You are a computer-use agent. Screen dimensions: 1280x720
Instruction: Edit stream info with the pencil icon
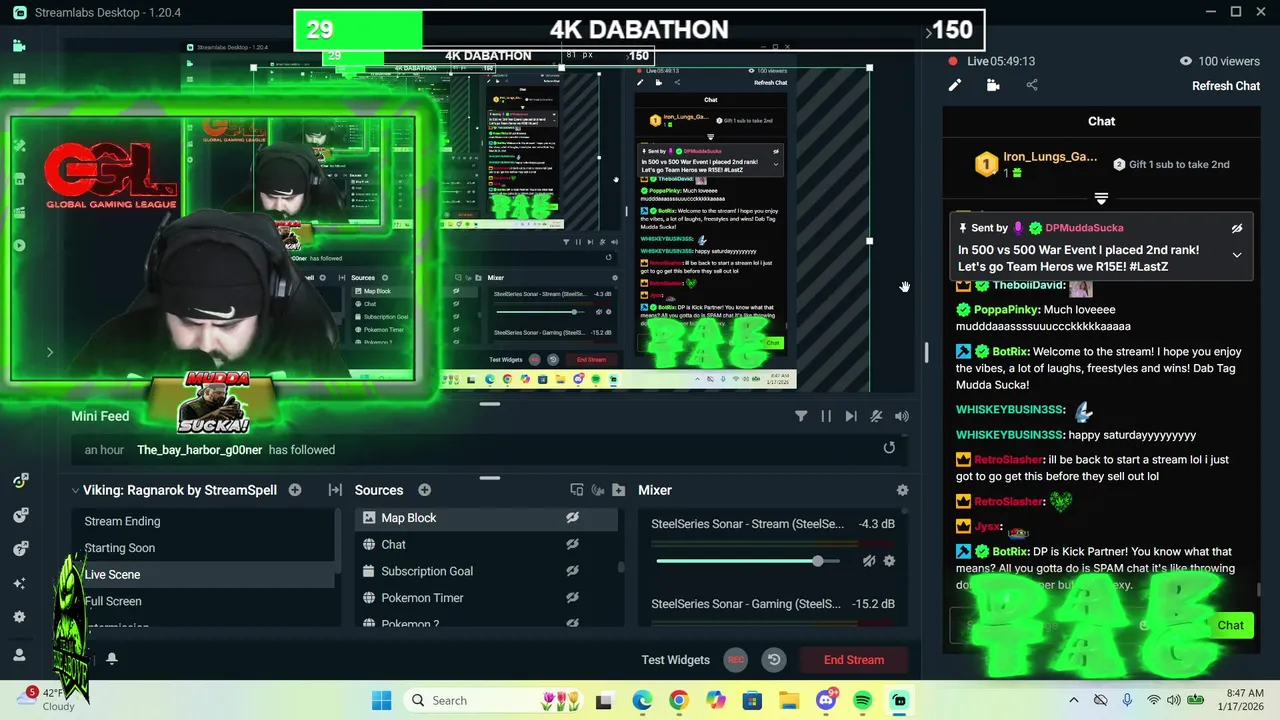[x=955, y=85]
